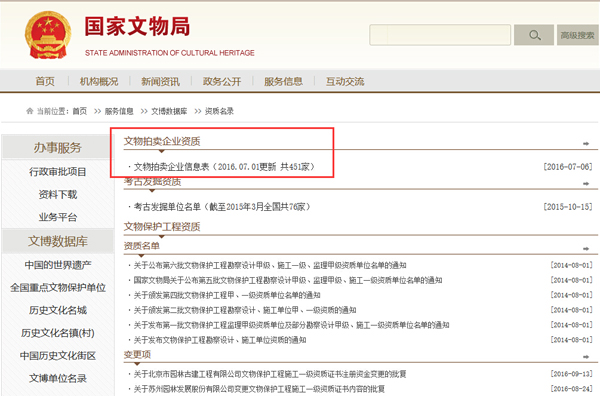Select 办事服务 sidebar header
The height and width of the screenshot is (396, 600).
point(57,147)
